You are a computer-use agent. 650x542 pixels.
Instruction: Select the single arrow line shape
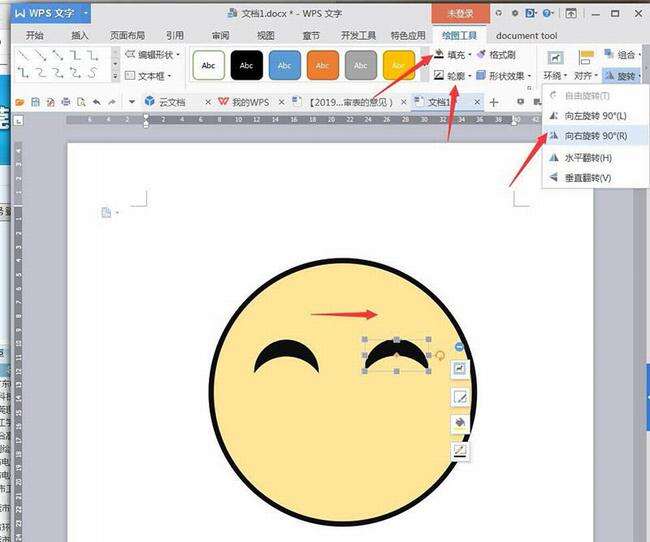[40, 55]
